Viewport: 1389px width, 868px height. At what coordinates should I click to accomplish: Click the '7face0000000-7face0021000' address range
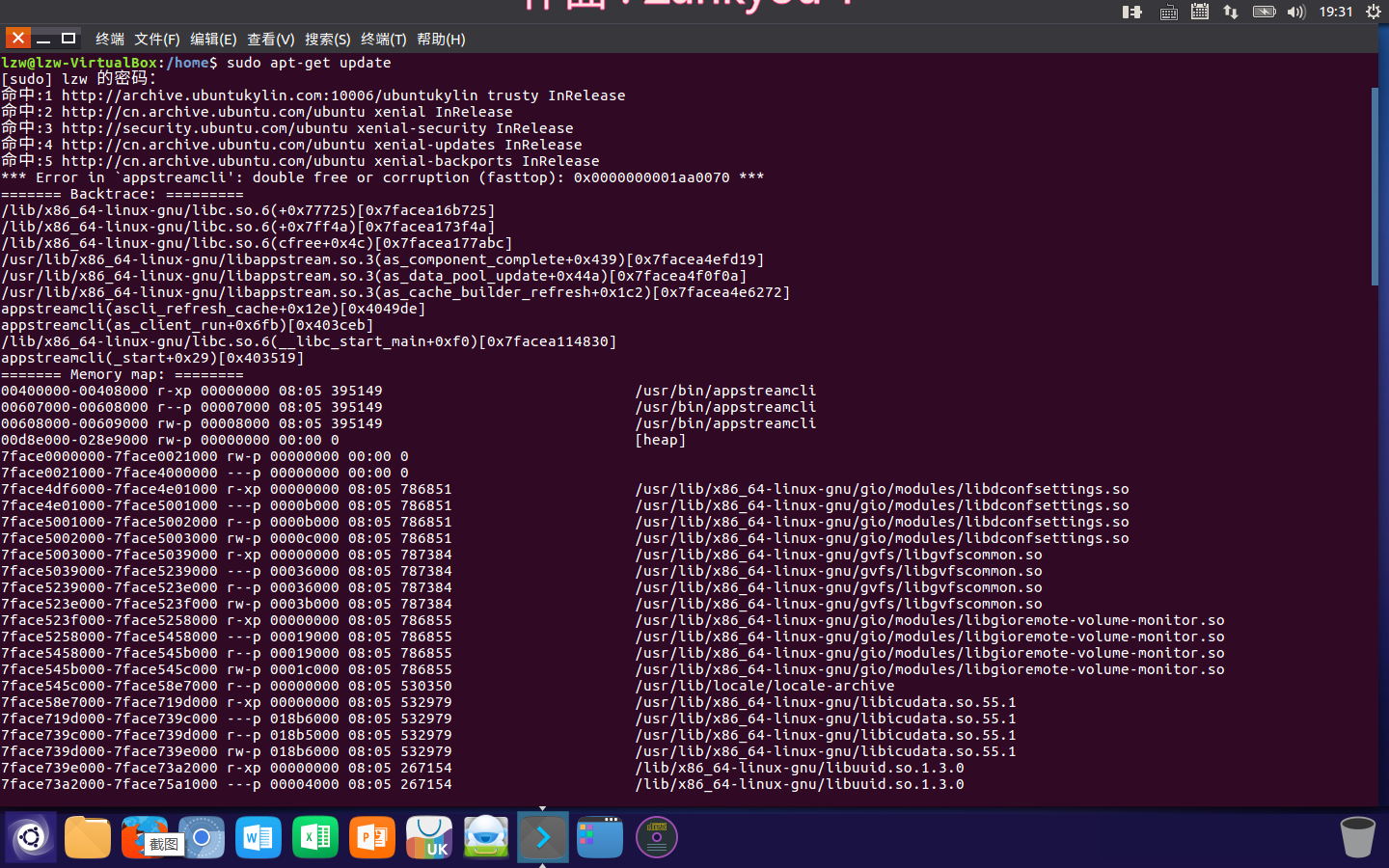pos(109,456)
